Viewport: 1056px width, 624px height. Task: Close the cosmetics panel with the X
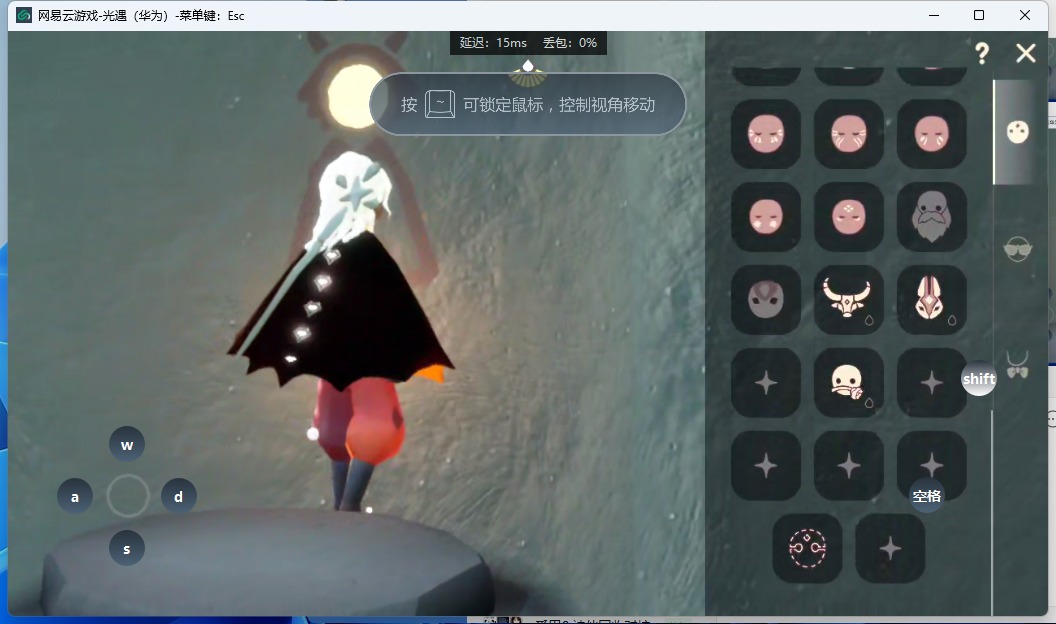1026,53
